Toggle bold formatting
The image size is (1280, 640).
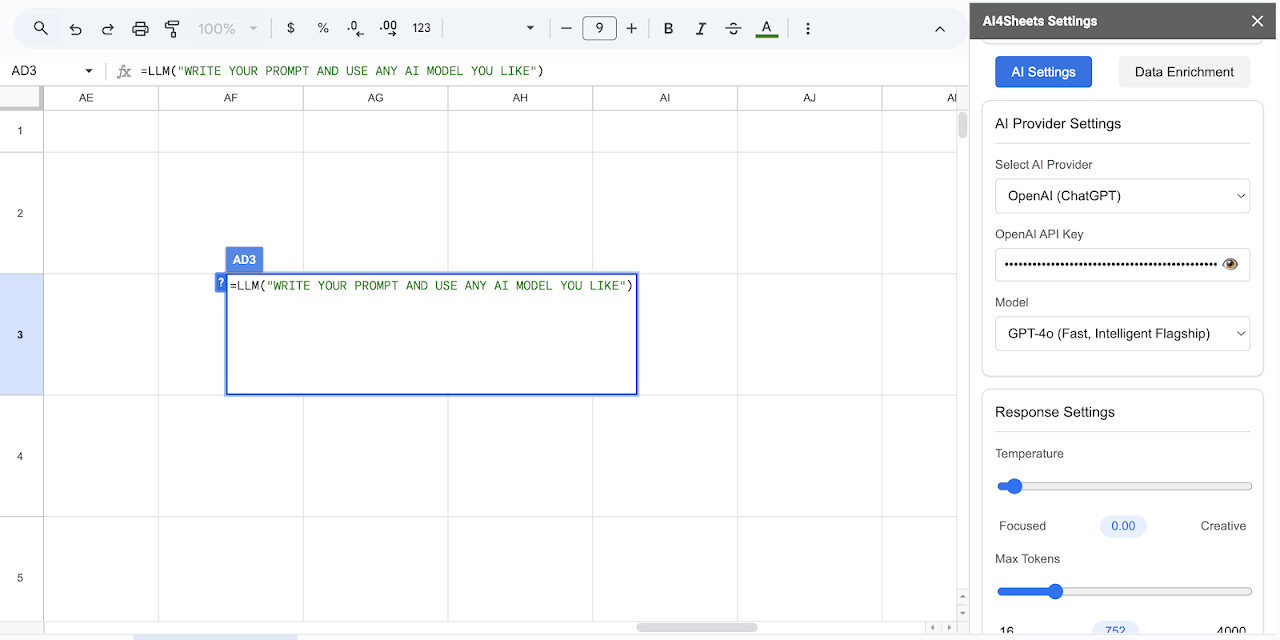pos(669,28)
